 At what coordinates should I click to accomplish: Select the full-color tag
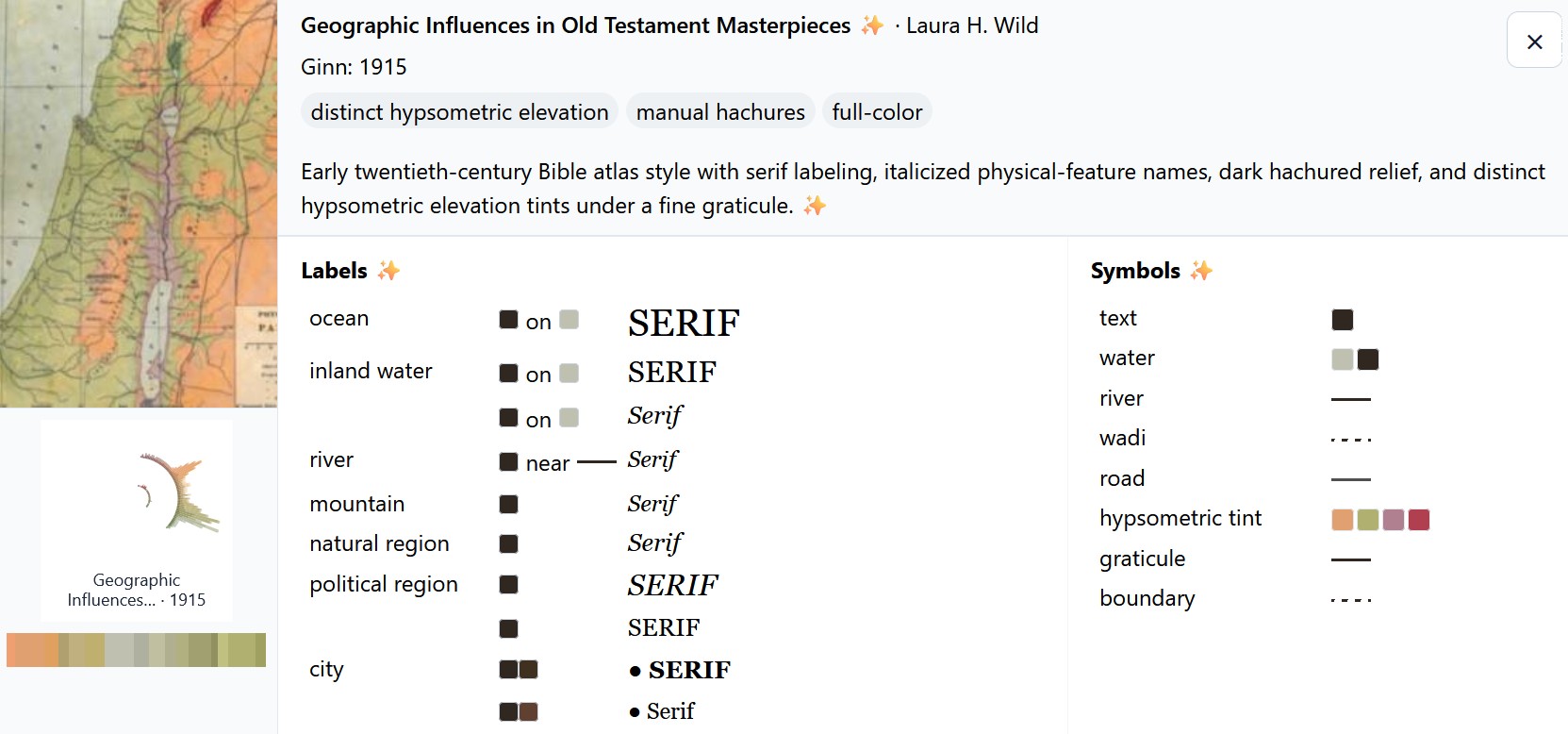point(877,112)
